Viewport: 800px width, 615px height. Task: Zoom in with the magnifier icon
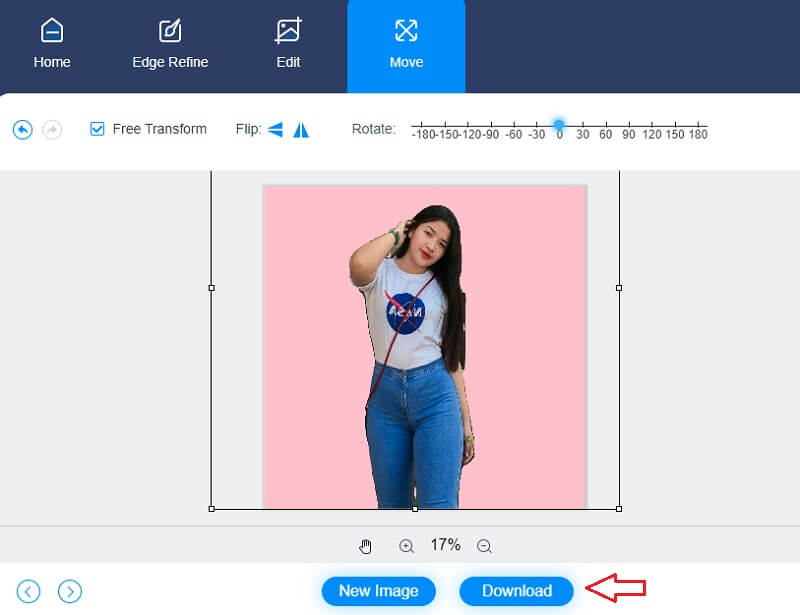(x=407, y=546)
